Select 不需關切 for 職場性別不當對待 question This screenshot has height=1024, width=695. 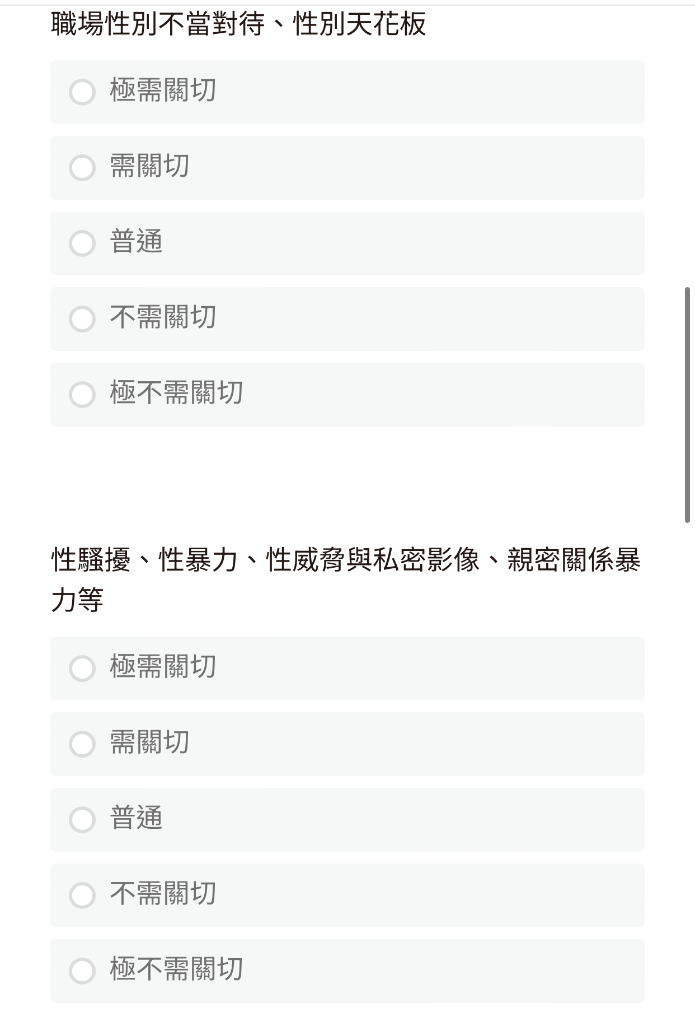(348, 319)
